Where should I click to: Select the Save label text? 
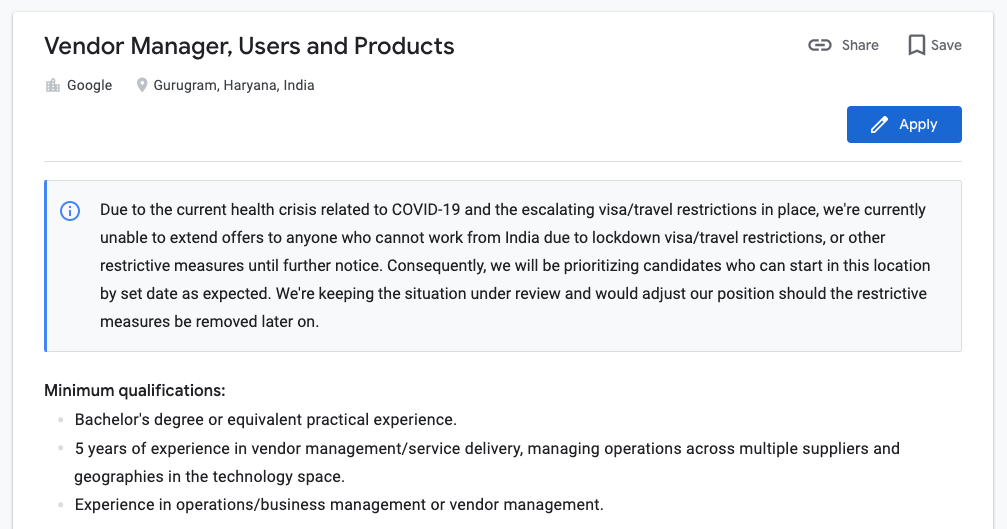[x=946, y=45]
